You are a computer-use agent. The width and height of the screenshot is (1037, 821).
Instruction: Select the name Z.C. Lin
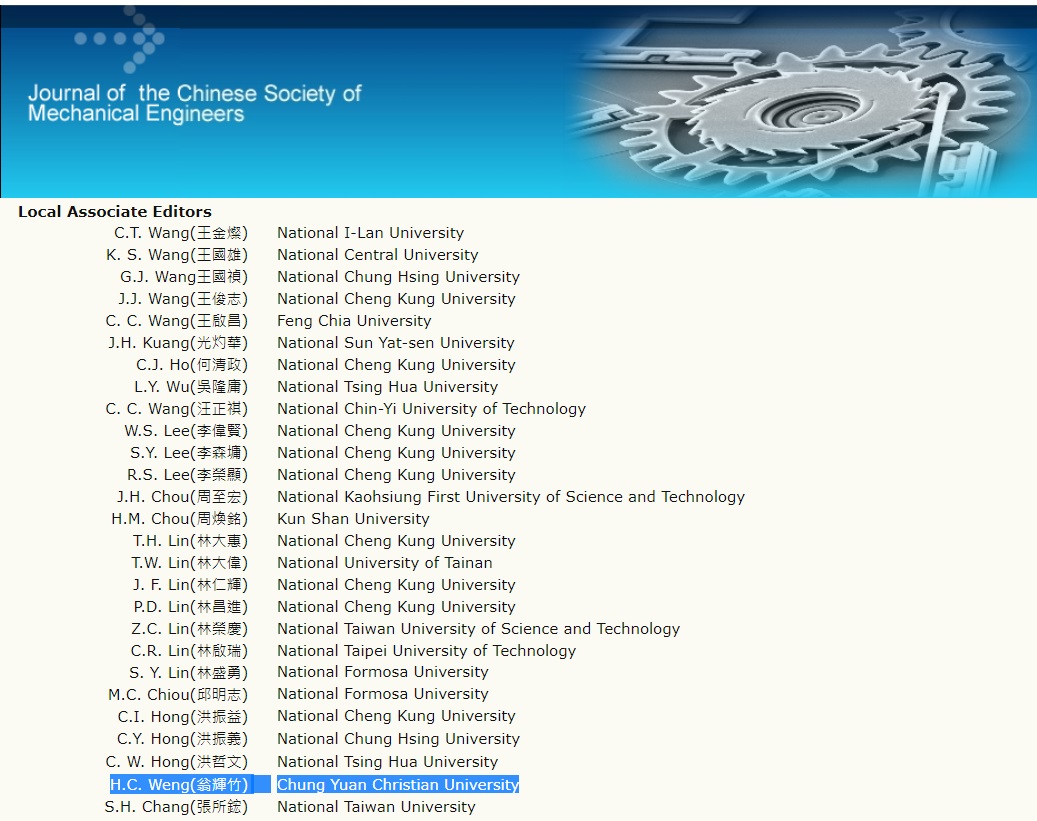point(189,628)
